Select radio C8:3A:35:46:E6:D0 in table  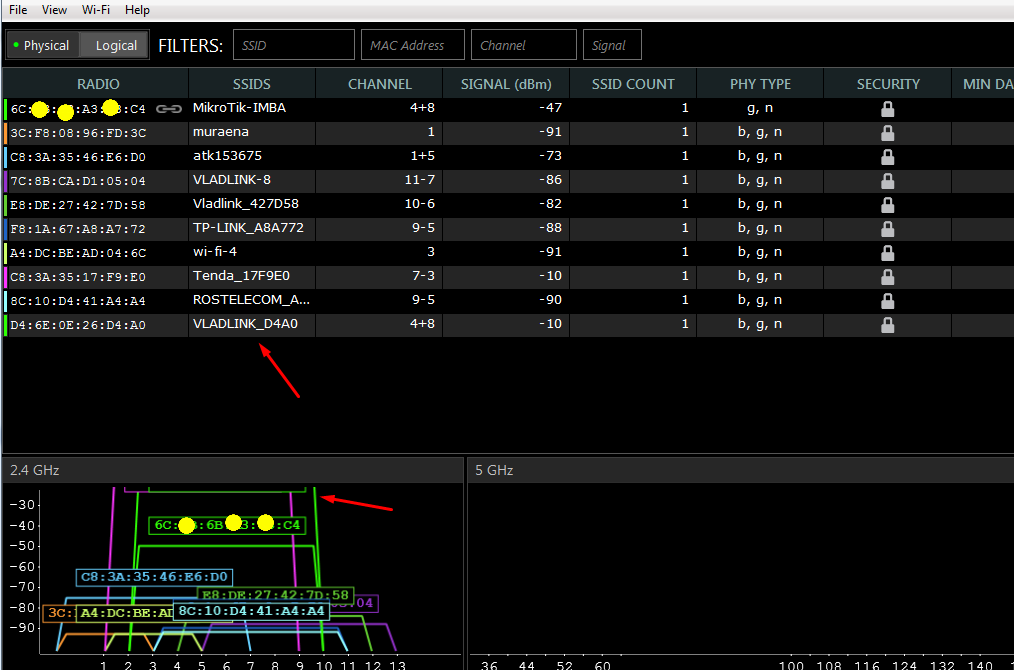tap(78, 158)
